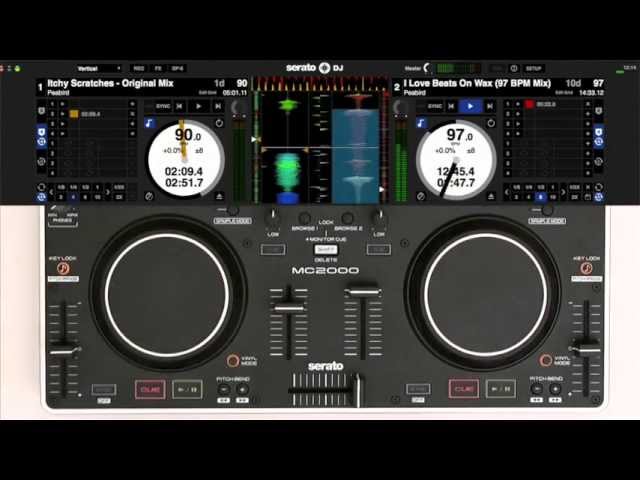Click deck 1 bottom-most side panel tab icon
640x480 pixels.
click(42, 162)
